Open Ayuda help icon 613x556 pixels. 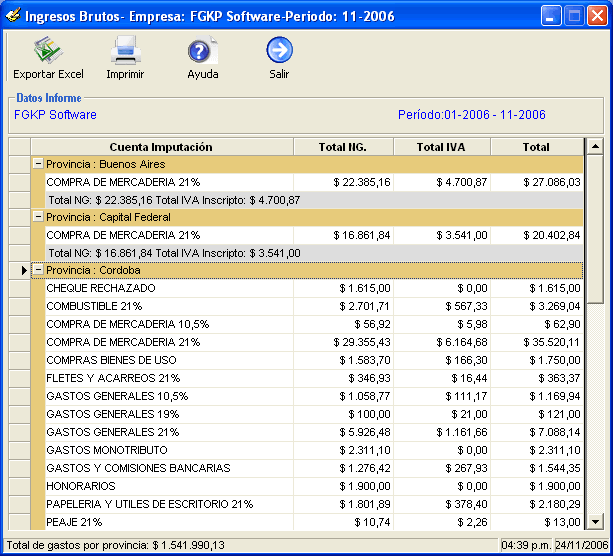coord(202,50)
